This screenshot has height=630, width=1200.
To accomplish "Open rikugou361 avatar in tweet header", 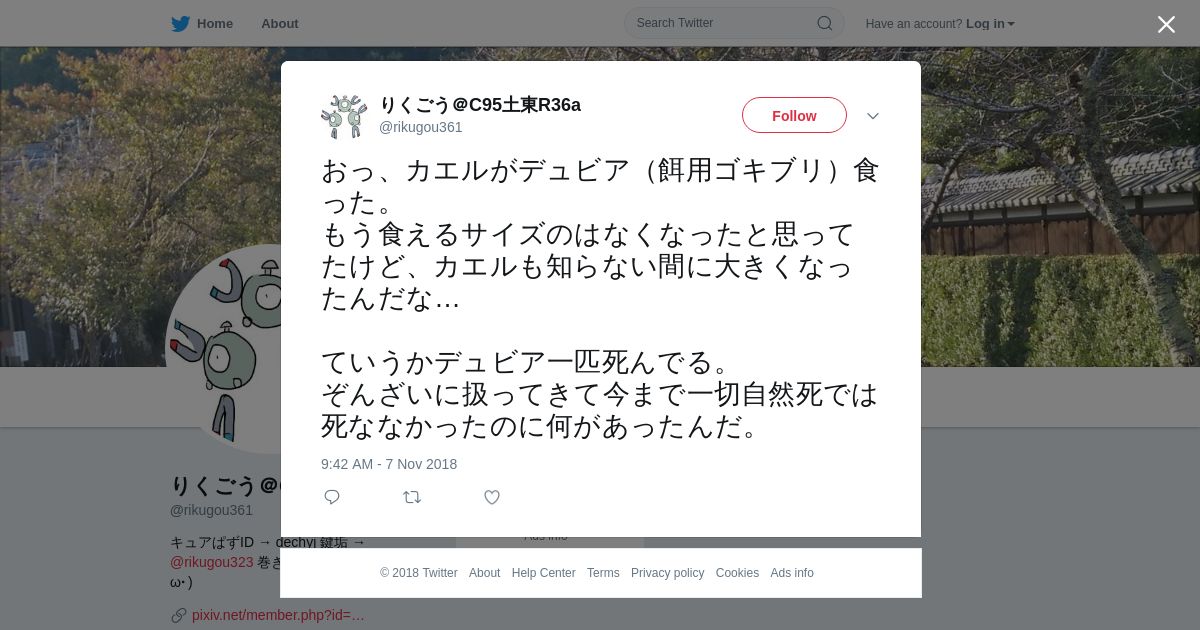I will click(x=344, y=116).
